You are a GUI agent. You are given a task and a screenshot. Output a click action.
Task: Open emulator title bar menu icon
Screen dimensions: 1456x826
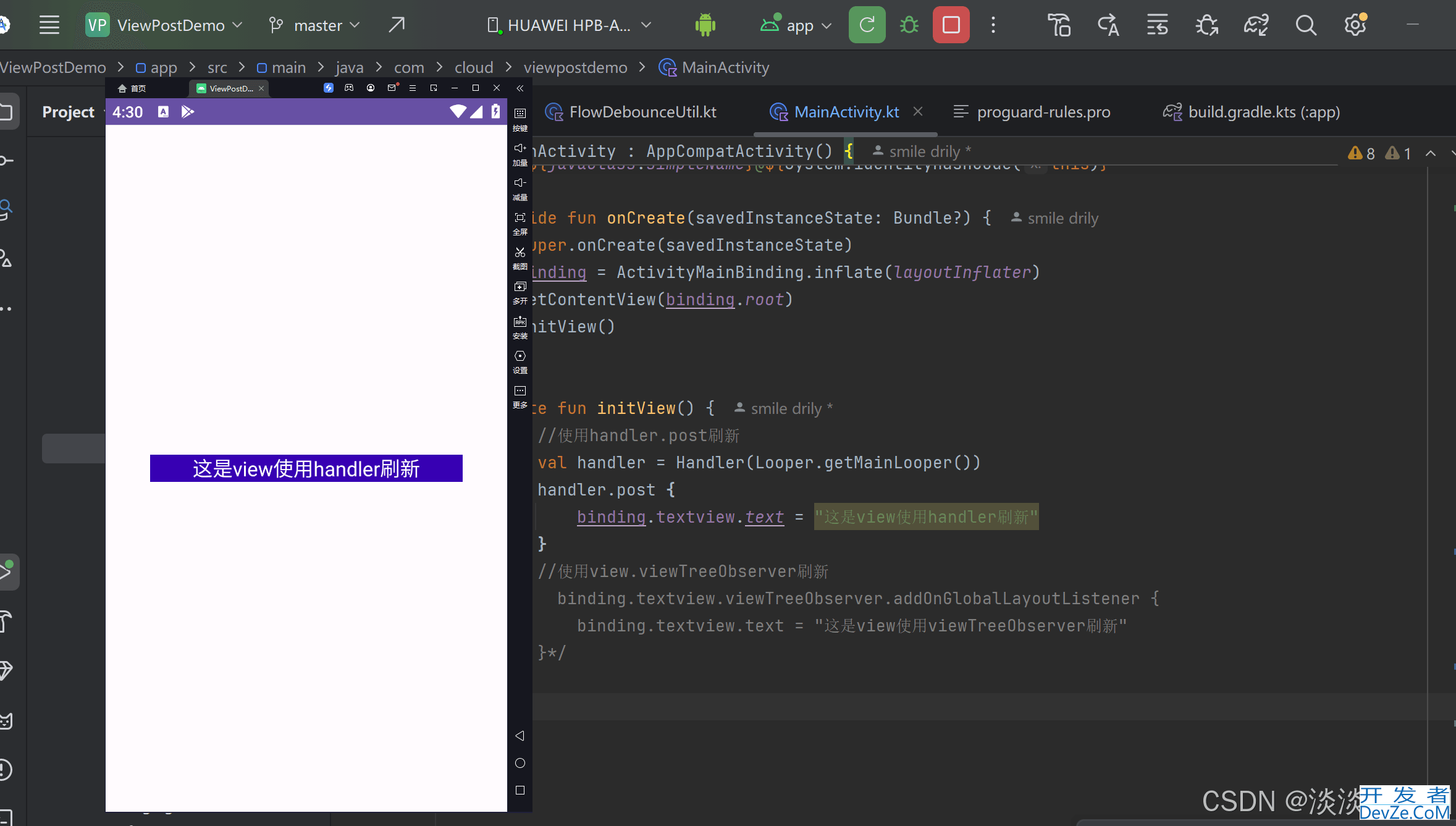413,88
